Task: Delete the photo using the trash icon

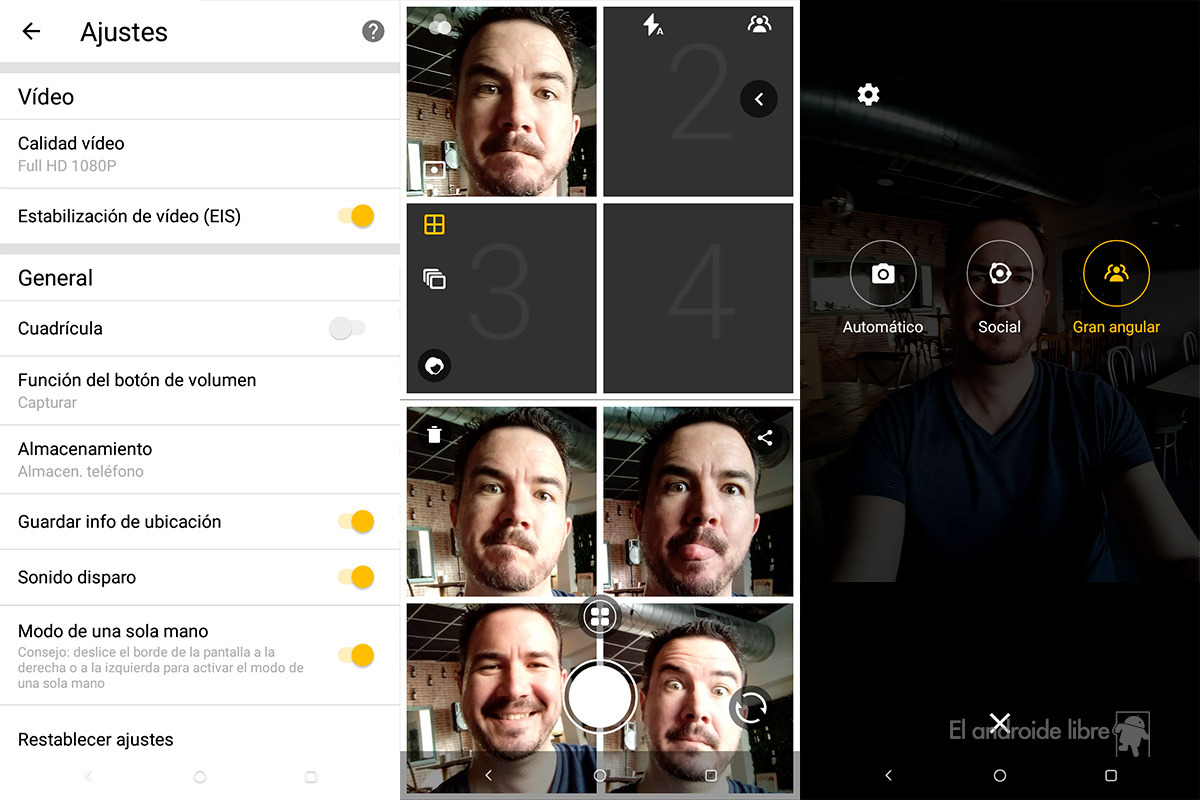Action: pyautogui.click(x=434, y=434)
